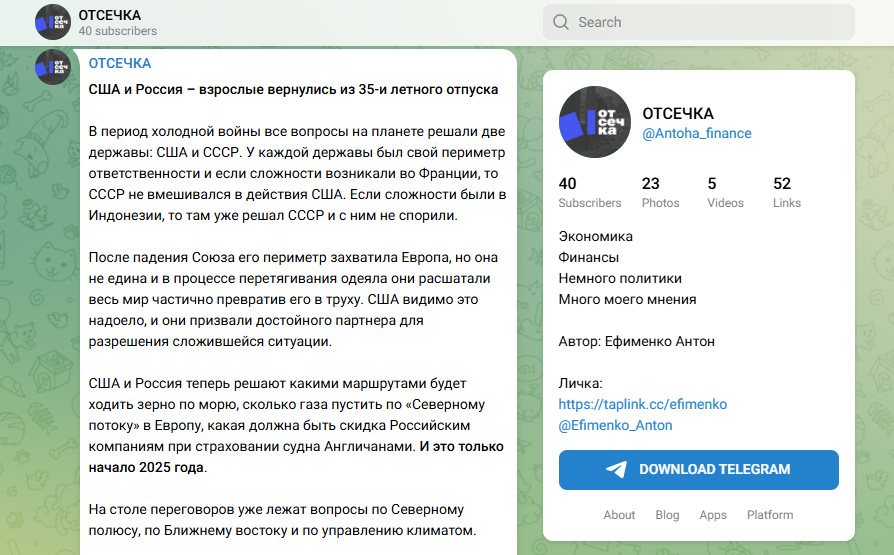Viewport: 894px width, 555px height.
Task: Click 'Автор: Ефименко Антон' text
Action: tap(636, 342)
